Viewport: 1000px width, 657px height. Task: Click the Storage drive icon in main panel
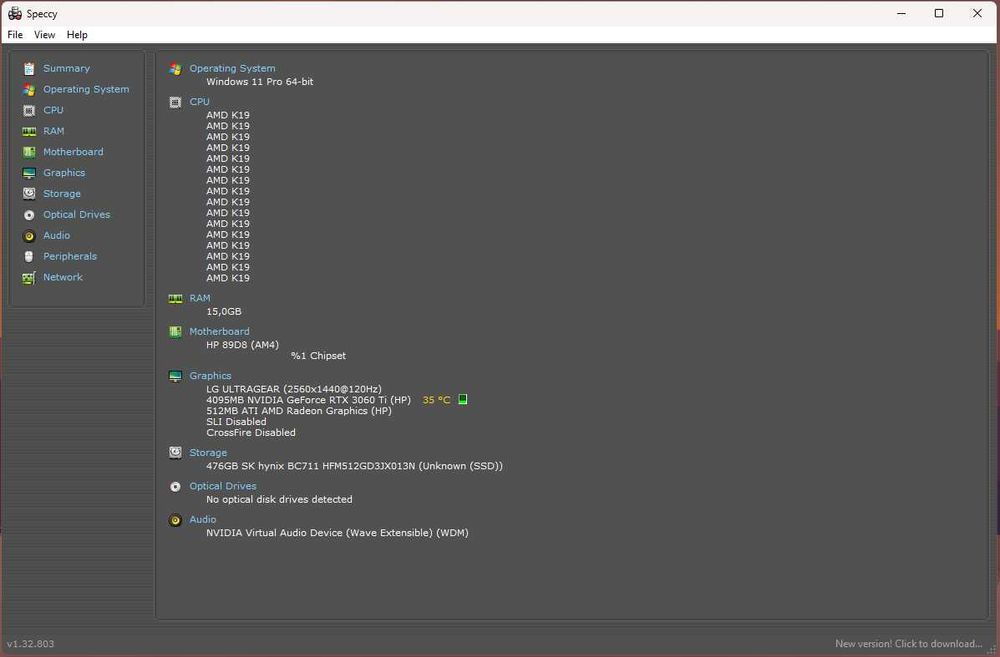pyautogui.click(x=175, y=453)
